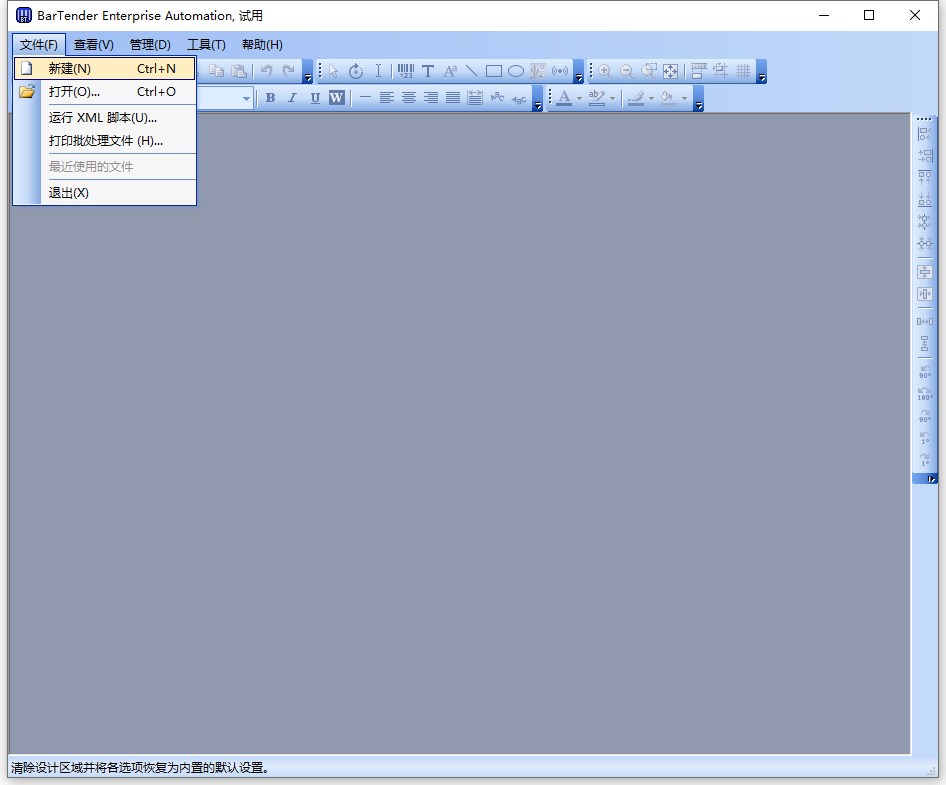
Task: Select the diagonal Line drawing tool
Action: 472,71
